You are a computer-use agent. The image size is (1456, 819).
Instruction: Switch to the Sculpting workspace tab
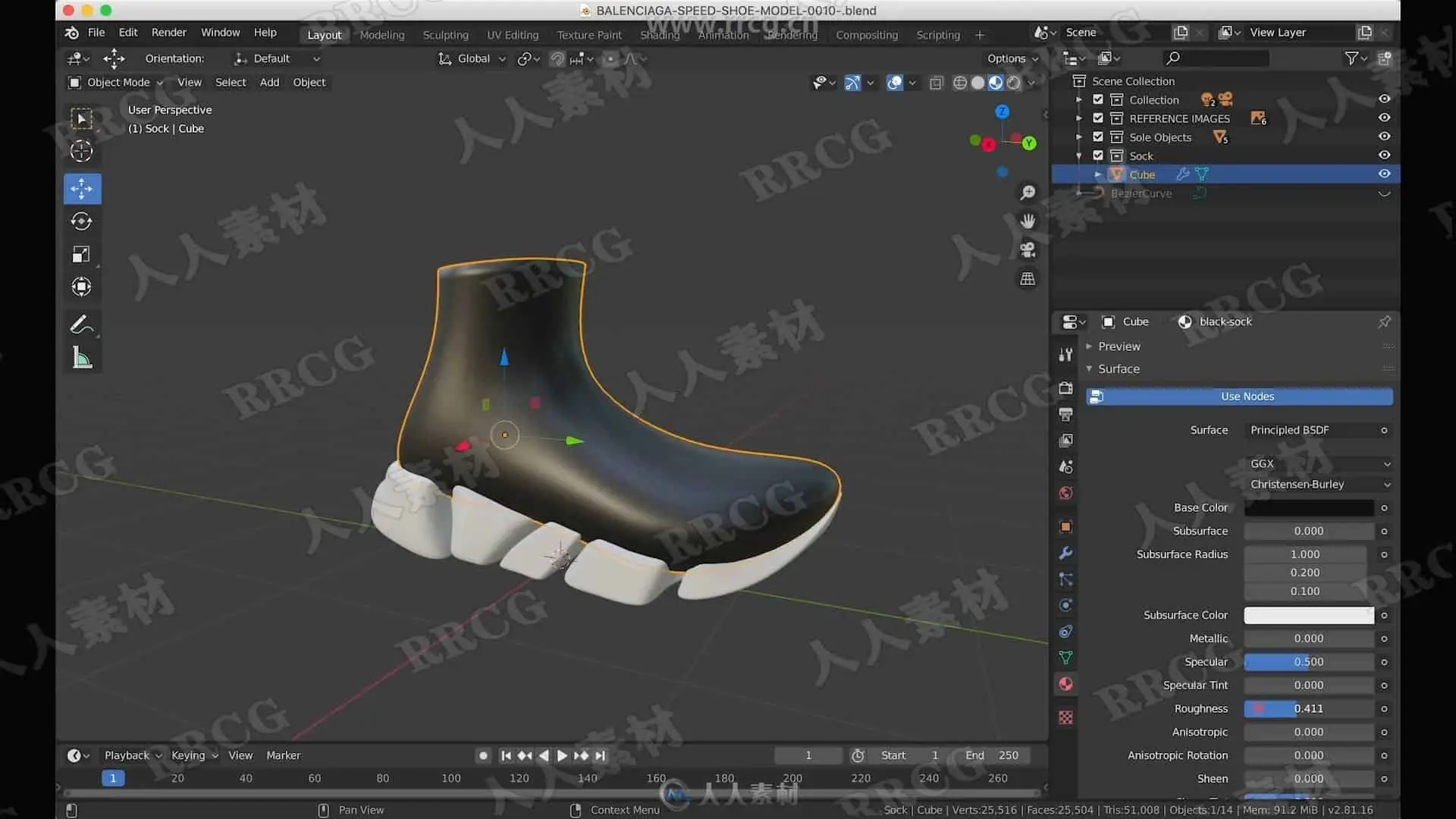pyautogui.click(x=445, y=35)
